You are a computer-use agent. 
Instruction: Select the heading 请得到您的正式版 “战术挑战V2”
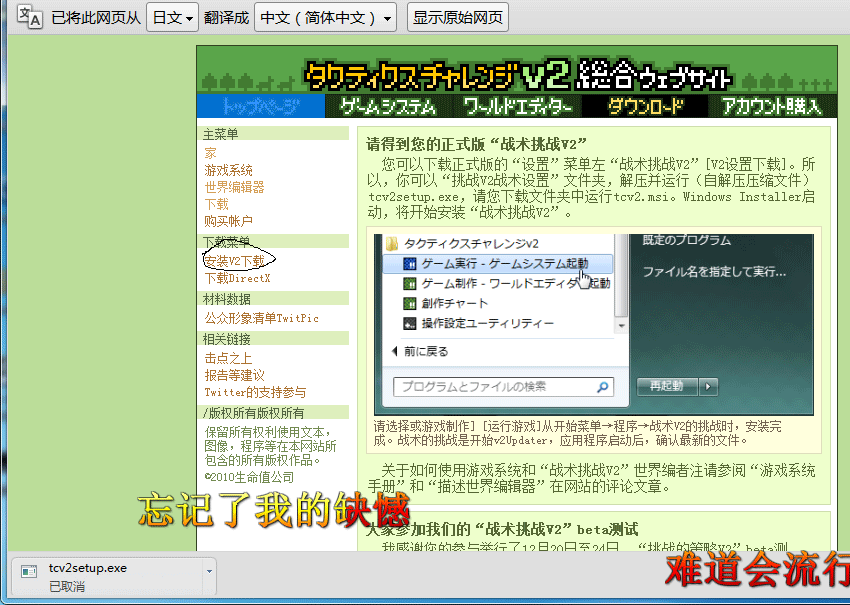coord(476,144)
